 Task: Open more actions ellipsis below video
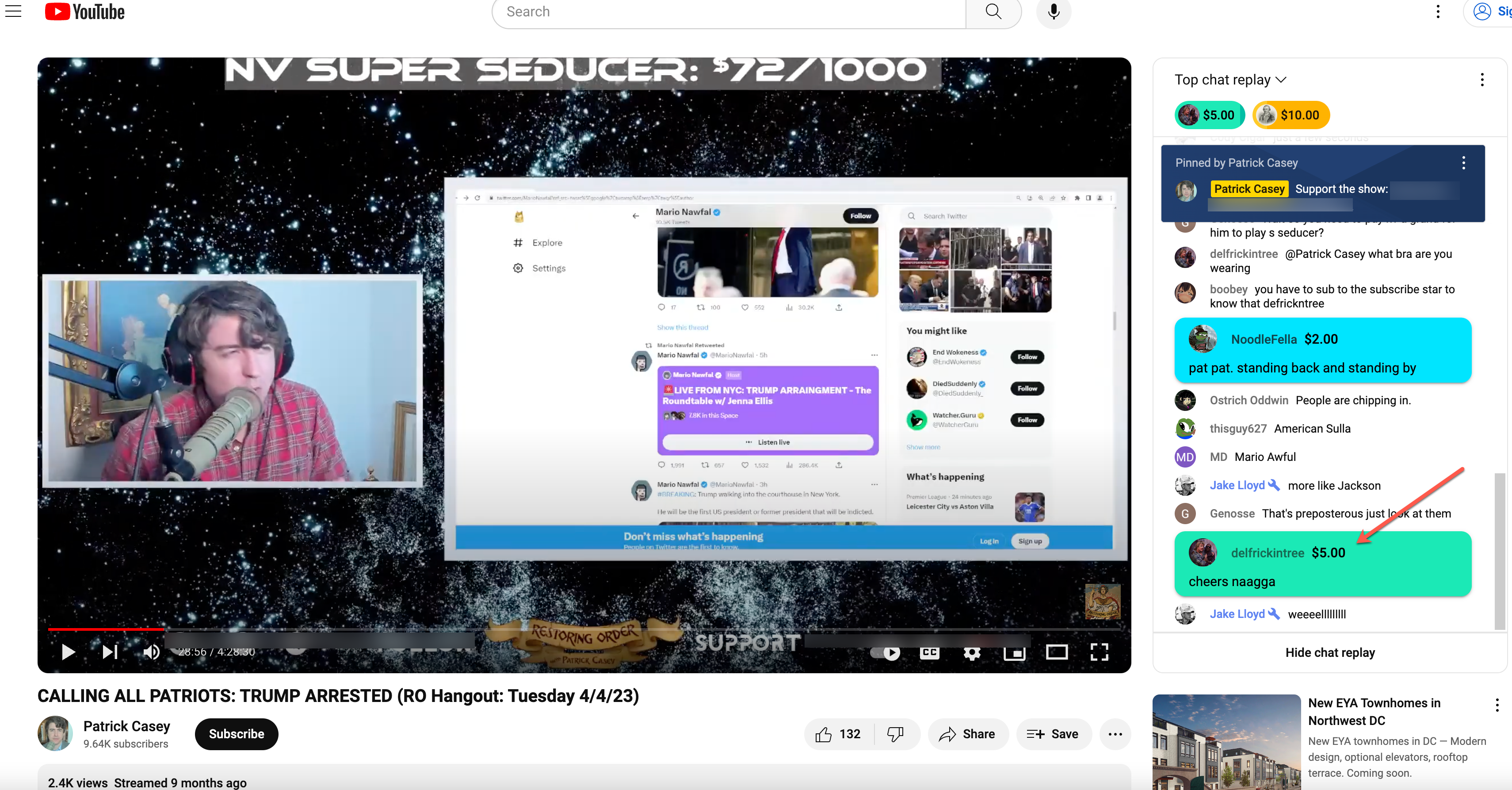click(1115, 734)
